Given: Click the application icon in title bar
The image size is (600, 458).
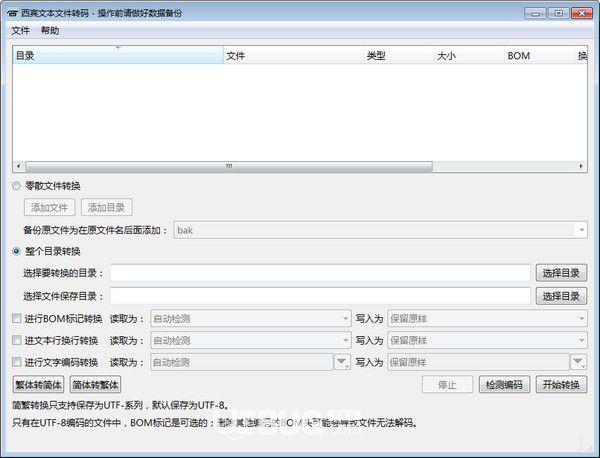Looking at the screenshot, I should 12,13.
